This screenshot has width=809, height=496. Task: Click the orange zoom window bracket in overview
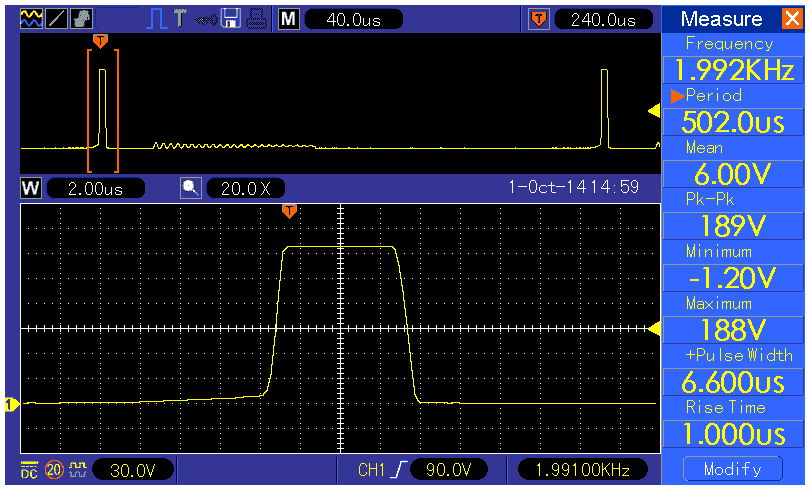point(103,110)
